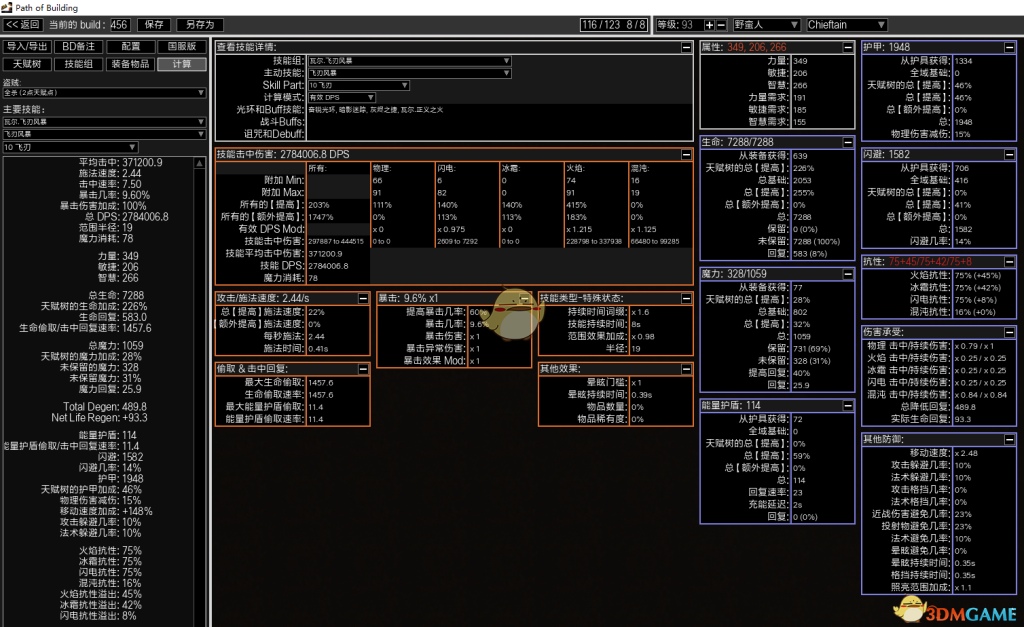This screenshot has height=627, width=1024.
Task: Open the sidebar 飞刃风暴 active skill dropdown
Action: pos(104,134)
